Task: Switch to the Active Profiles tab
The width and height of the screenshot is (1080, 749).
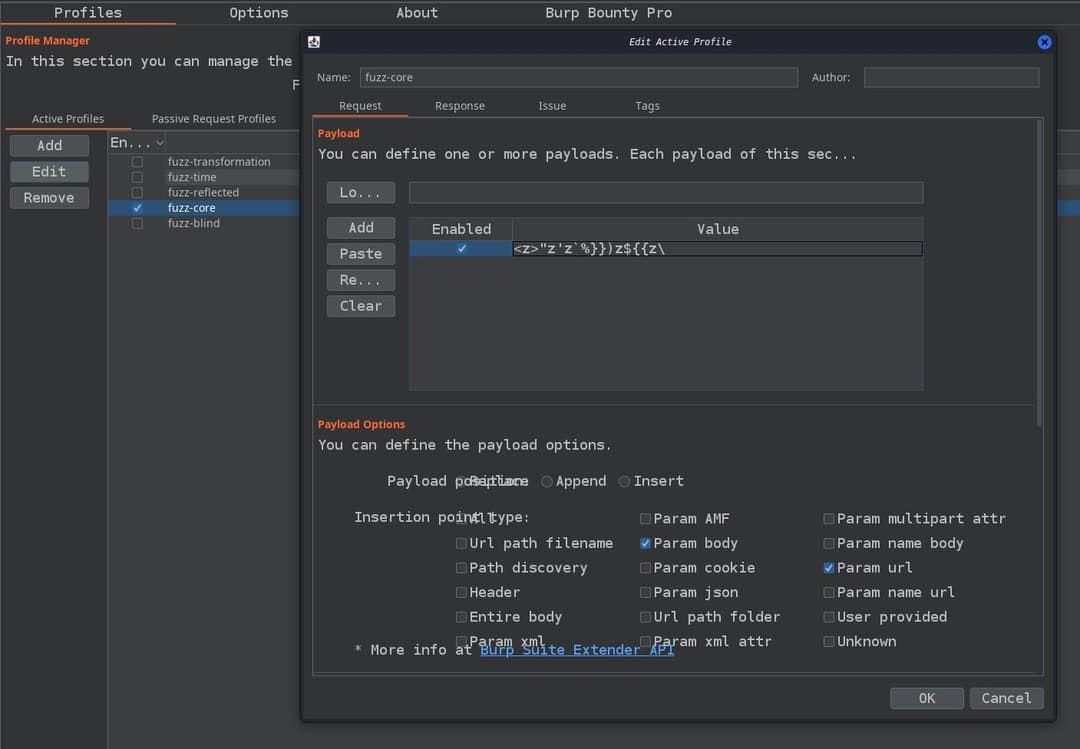Action: pos(68,119)
